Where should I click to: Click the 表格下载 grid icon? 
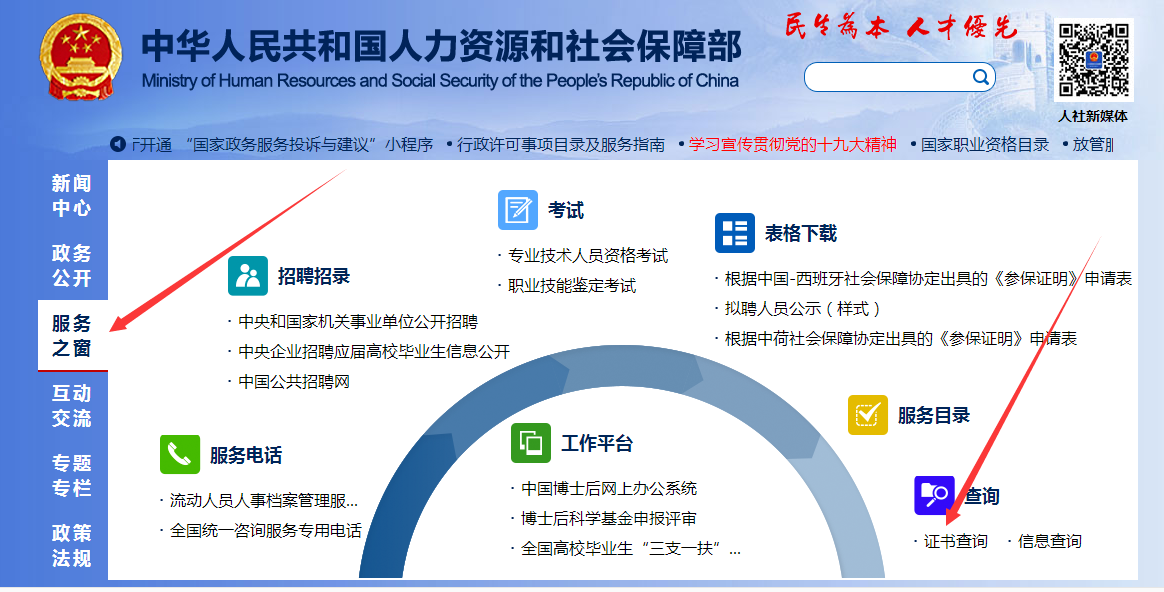[735, 233]
